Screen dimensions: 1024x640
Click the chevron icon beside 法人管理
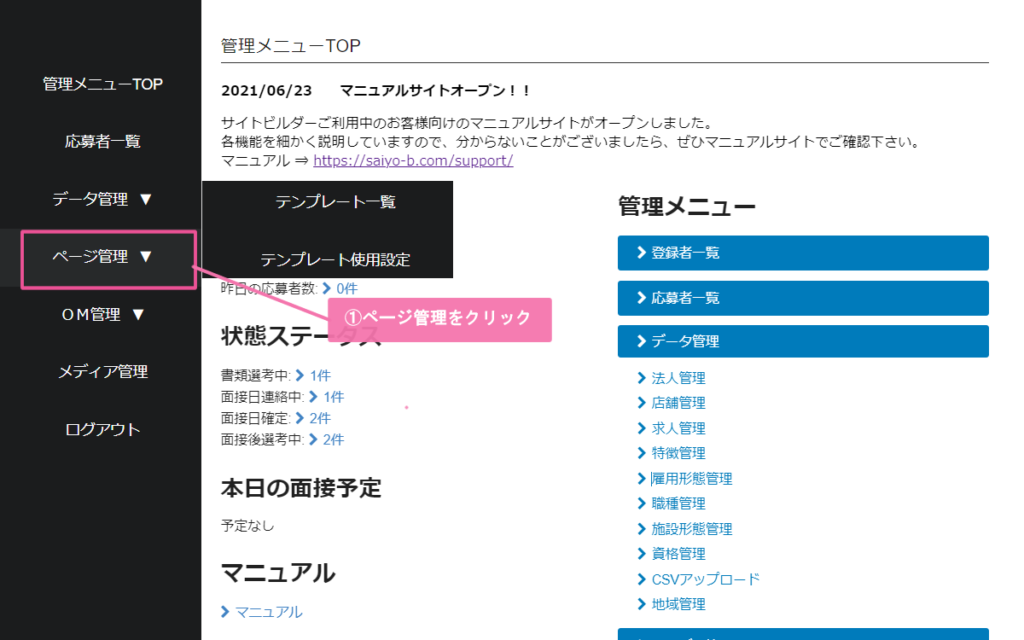point(641,378)
